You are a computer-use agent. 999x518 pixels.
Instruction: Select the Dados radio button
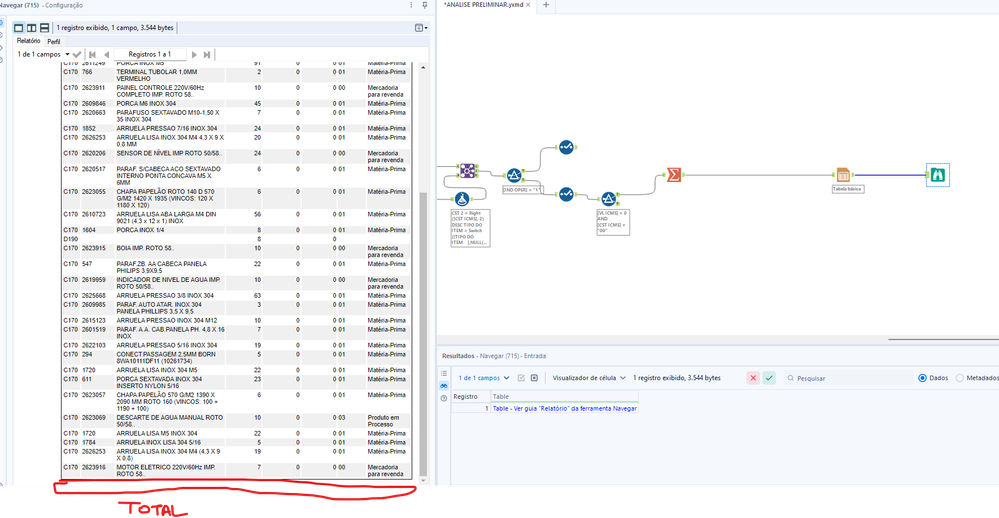click(922, 378)
